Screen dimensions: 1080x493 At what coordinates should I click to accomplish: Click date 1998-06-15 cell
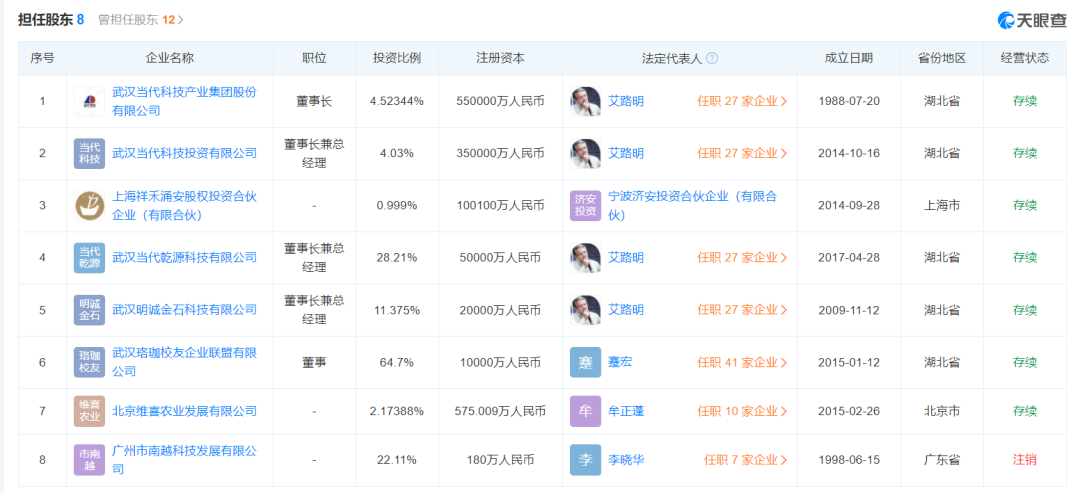[x=849, y=460]
